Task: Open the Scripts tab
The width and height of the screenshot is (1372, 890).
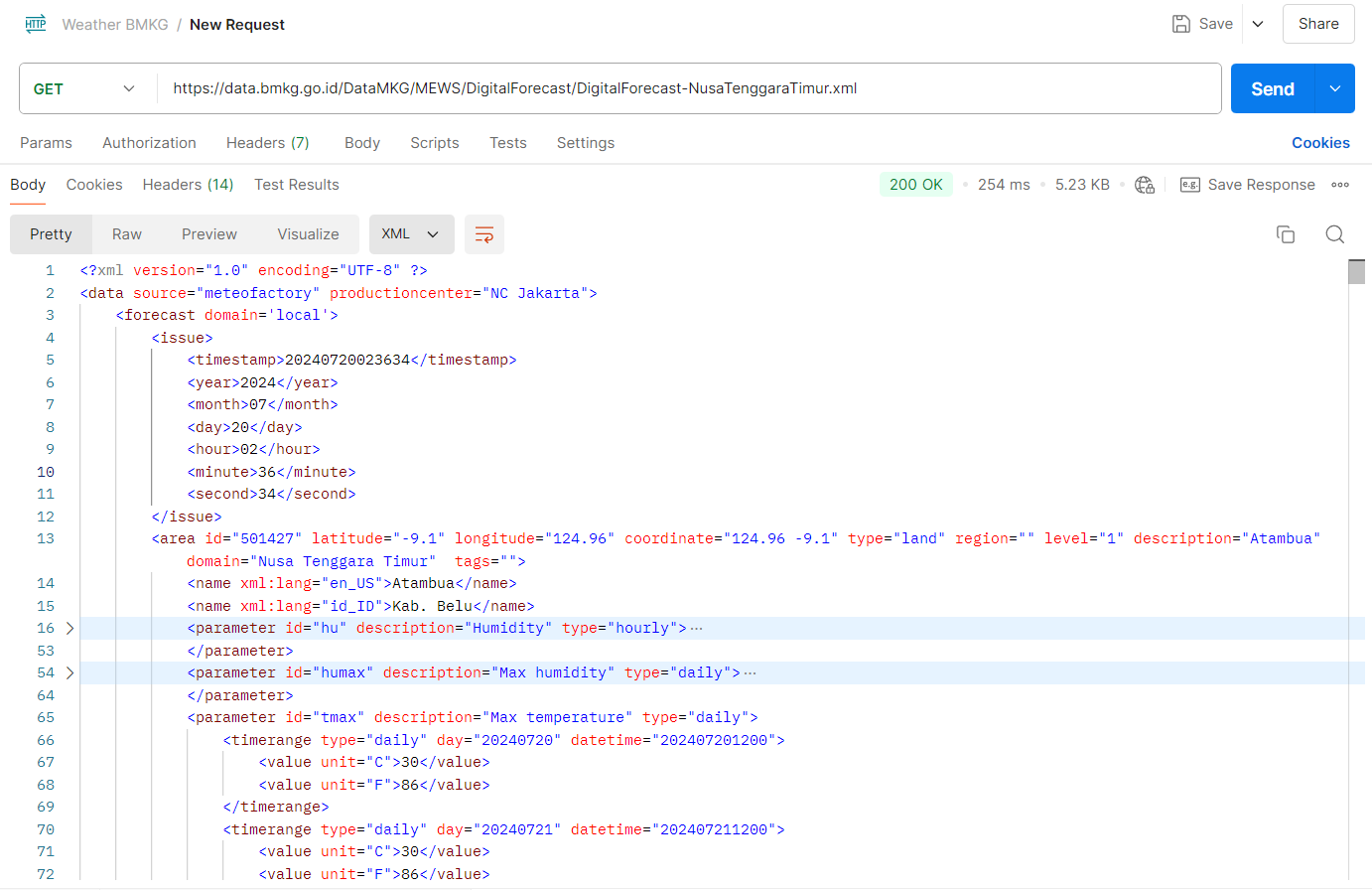Action: [x=435, y=143]
